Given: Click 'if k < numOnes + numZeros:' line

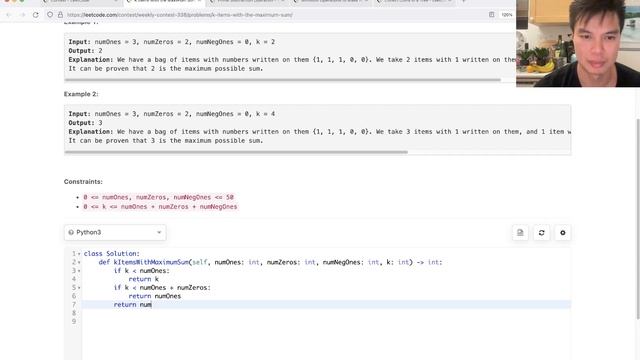Looking at the screenshot, I should tap(162, 288).
